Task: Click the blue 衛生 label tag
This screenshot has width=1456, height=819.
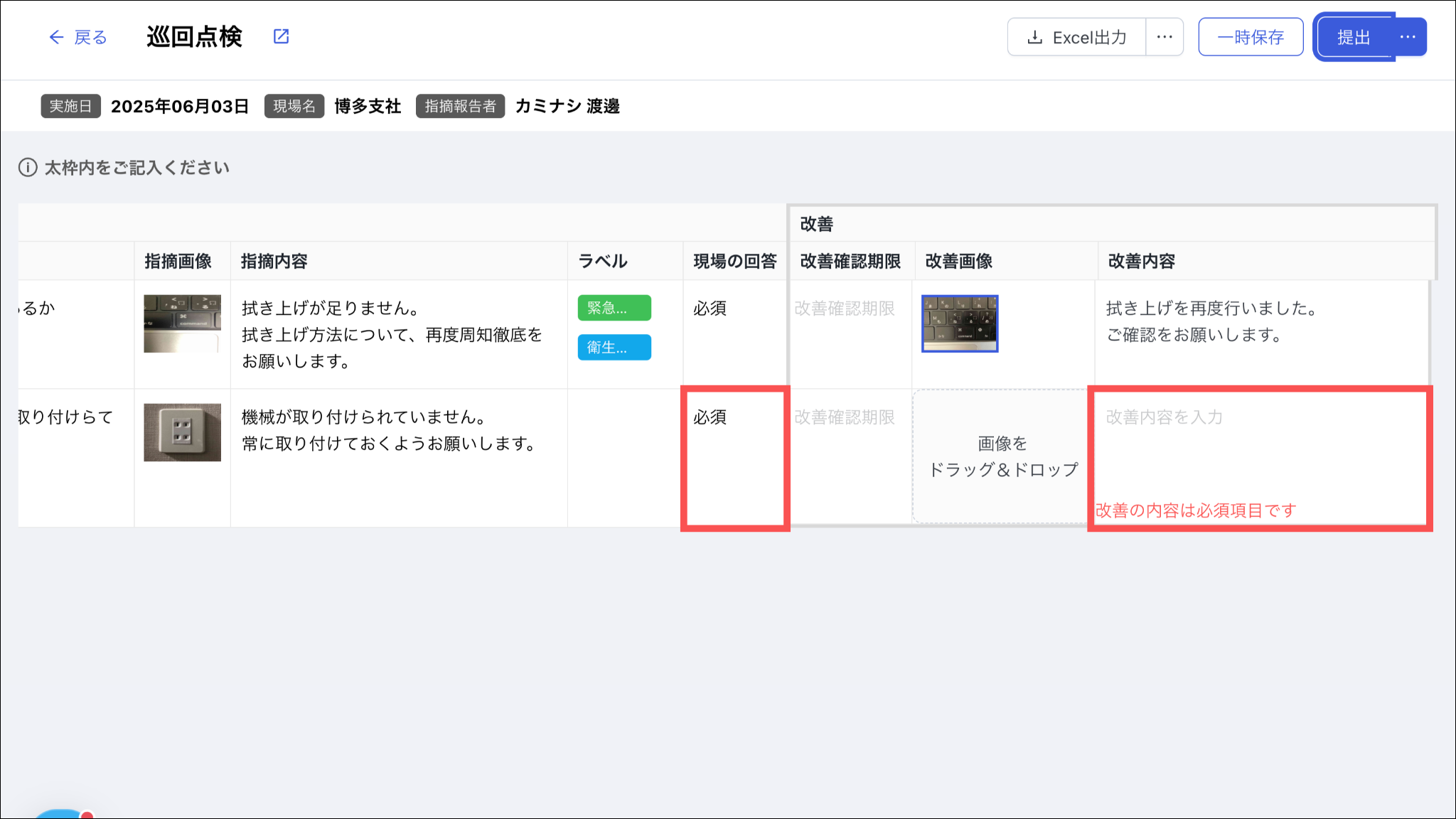Action: click(x=614, y=348)
